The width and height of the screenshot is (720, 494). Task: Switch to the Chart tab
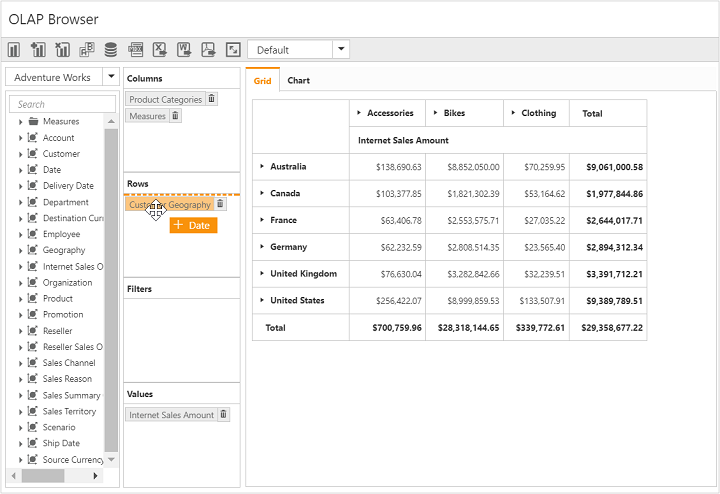298,80
